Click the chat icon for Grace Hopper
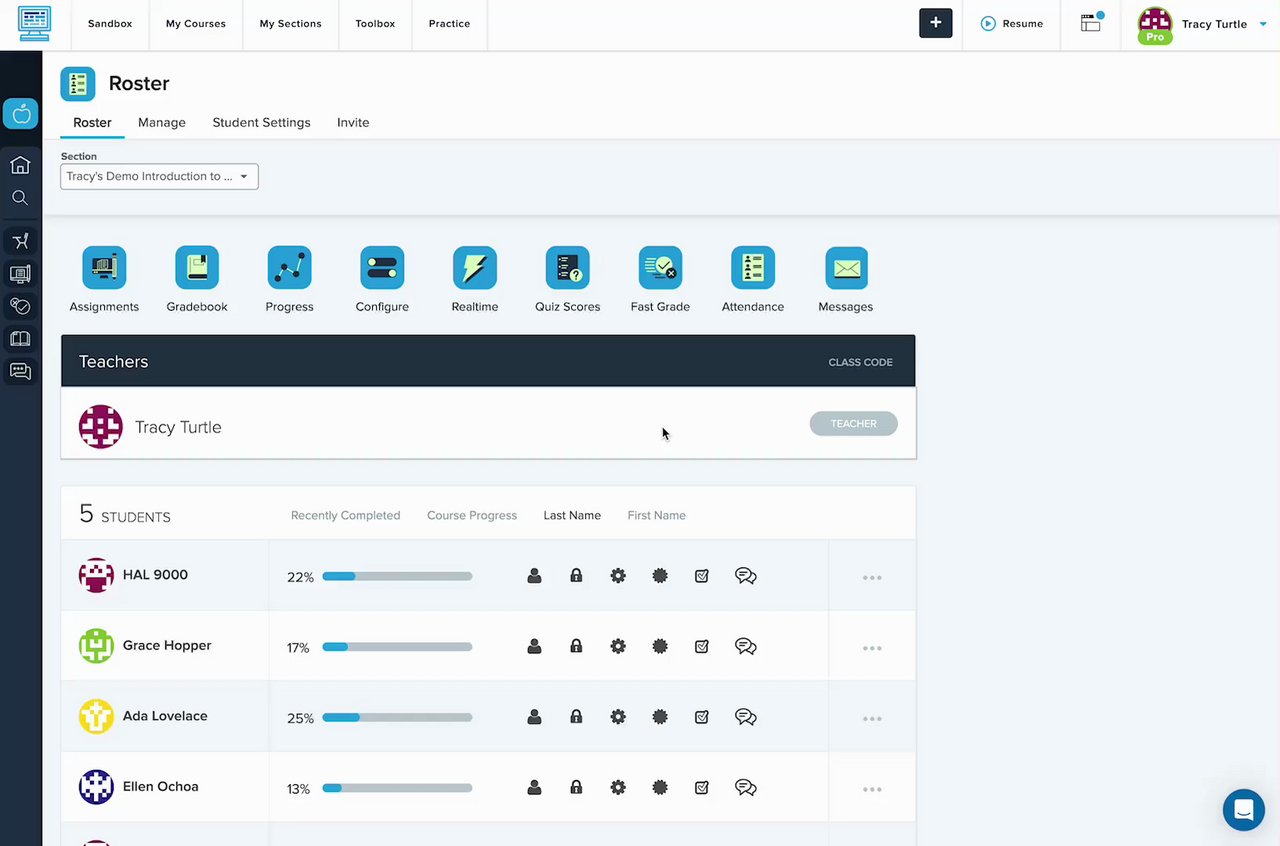The height and width of the screenshot is (846, 1280). click(x=745, y=646)
